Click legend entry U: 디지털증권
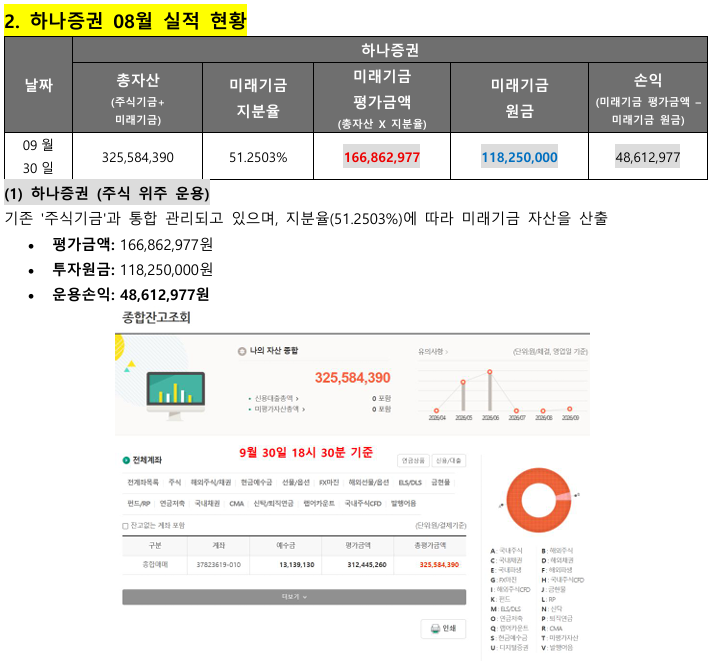 click(x=510, y=648)
